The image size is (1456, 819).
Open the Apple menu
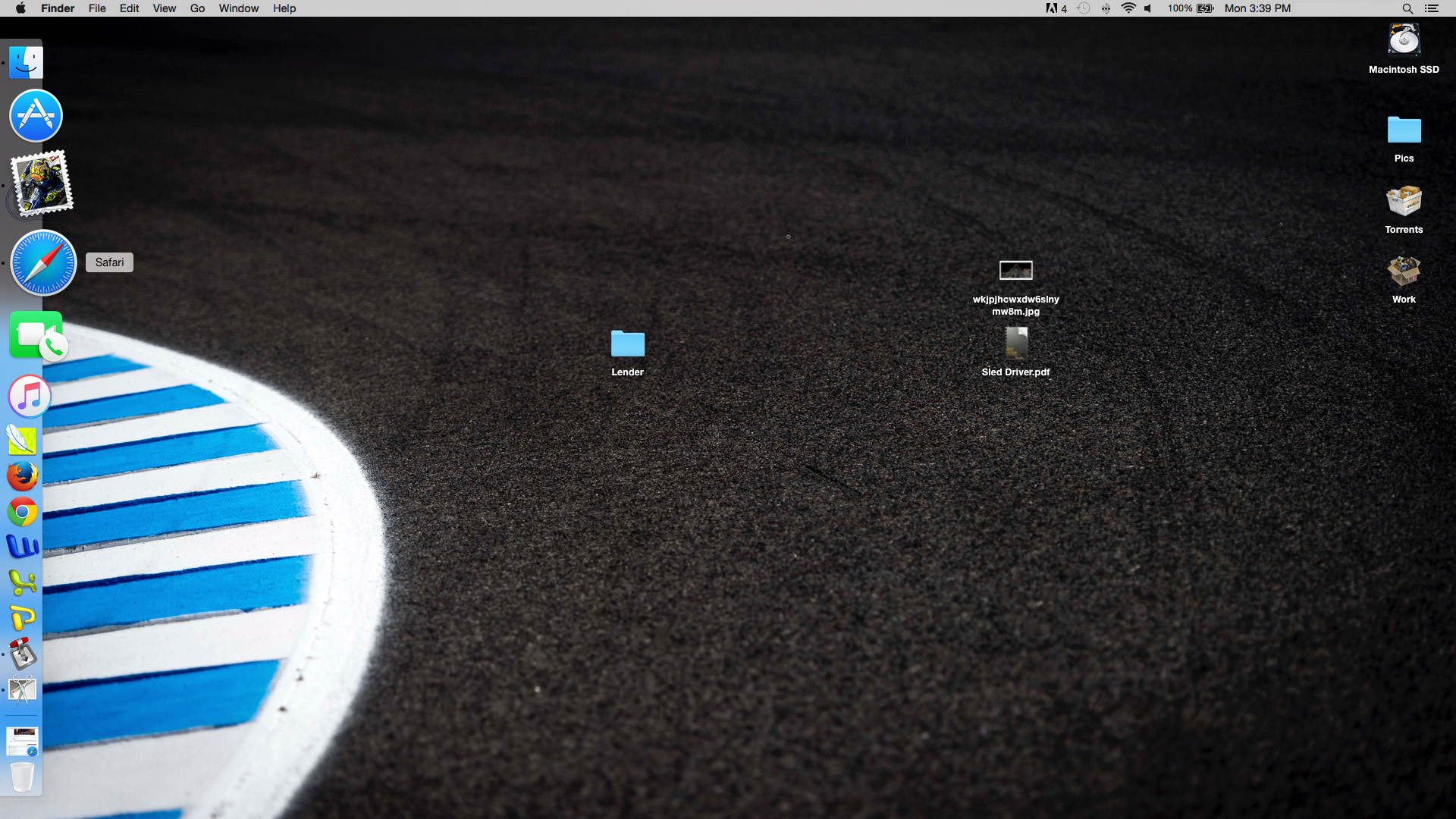pos(20,8)
